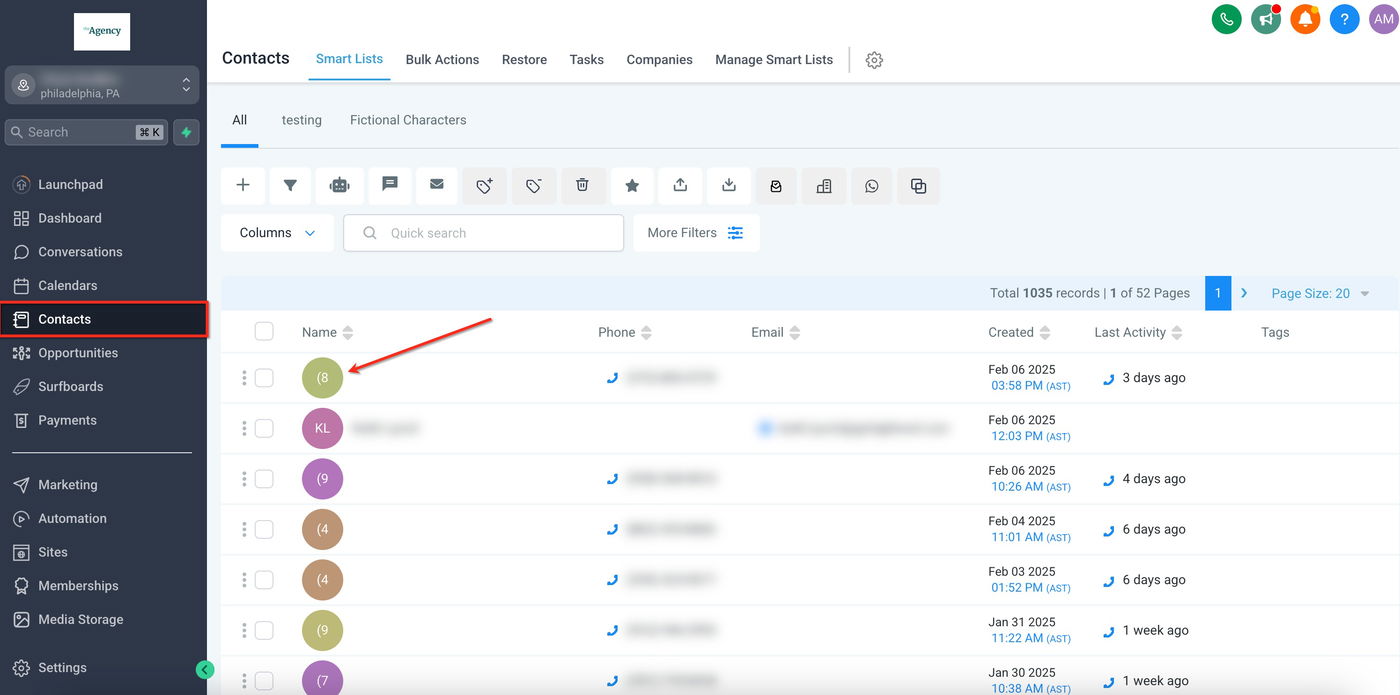Click the add tag icon with plus
This screenshot has height=695, width=1400.
485,185
